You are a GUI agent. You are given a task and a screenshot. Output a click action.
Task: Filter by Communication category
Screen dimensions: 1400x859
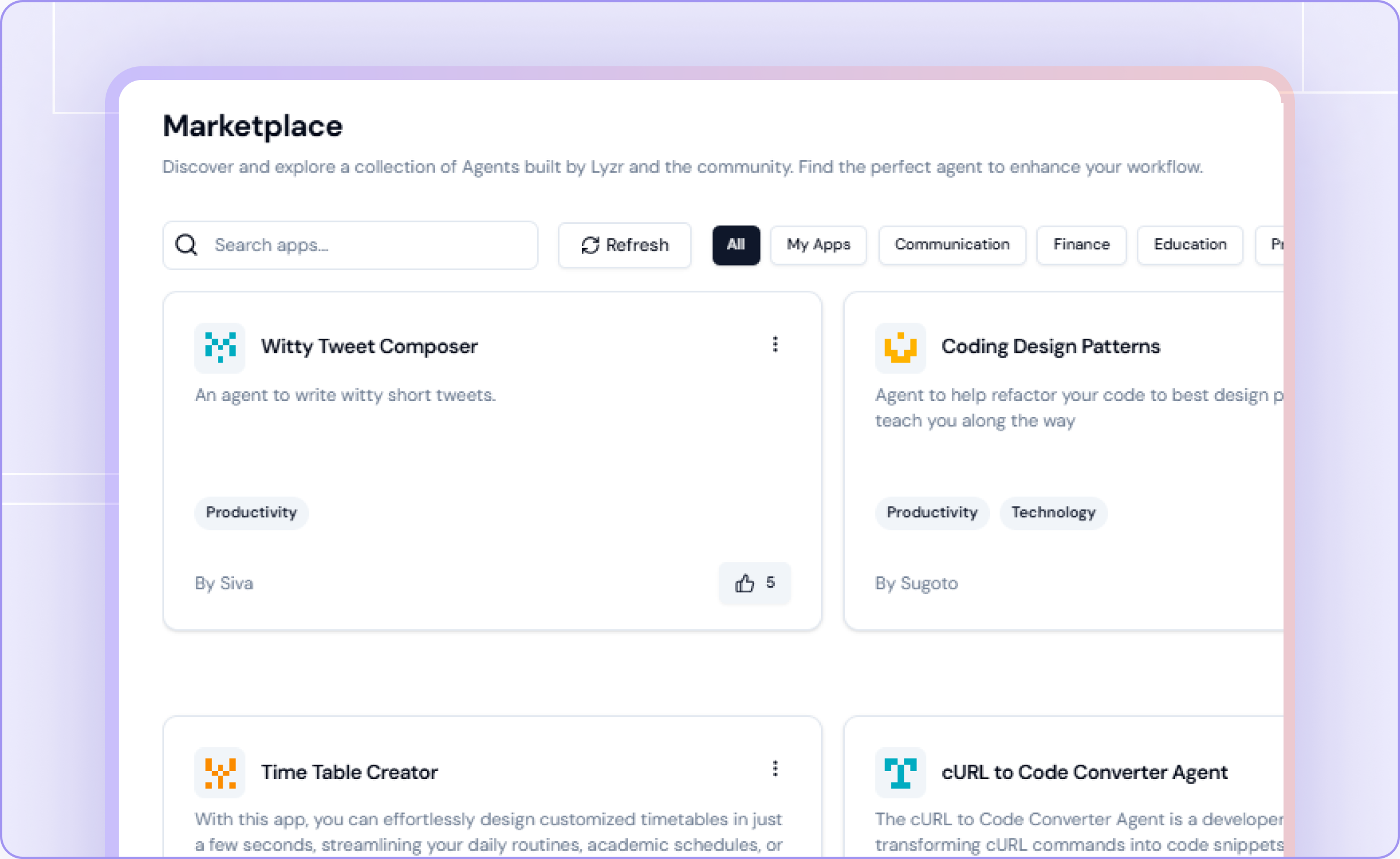(951, 245)
